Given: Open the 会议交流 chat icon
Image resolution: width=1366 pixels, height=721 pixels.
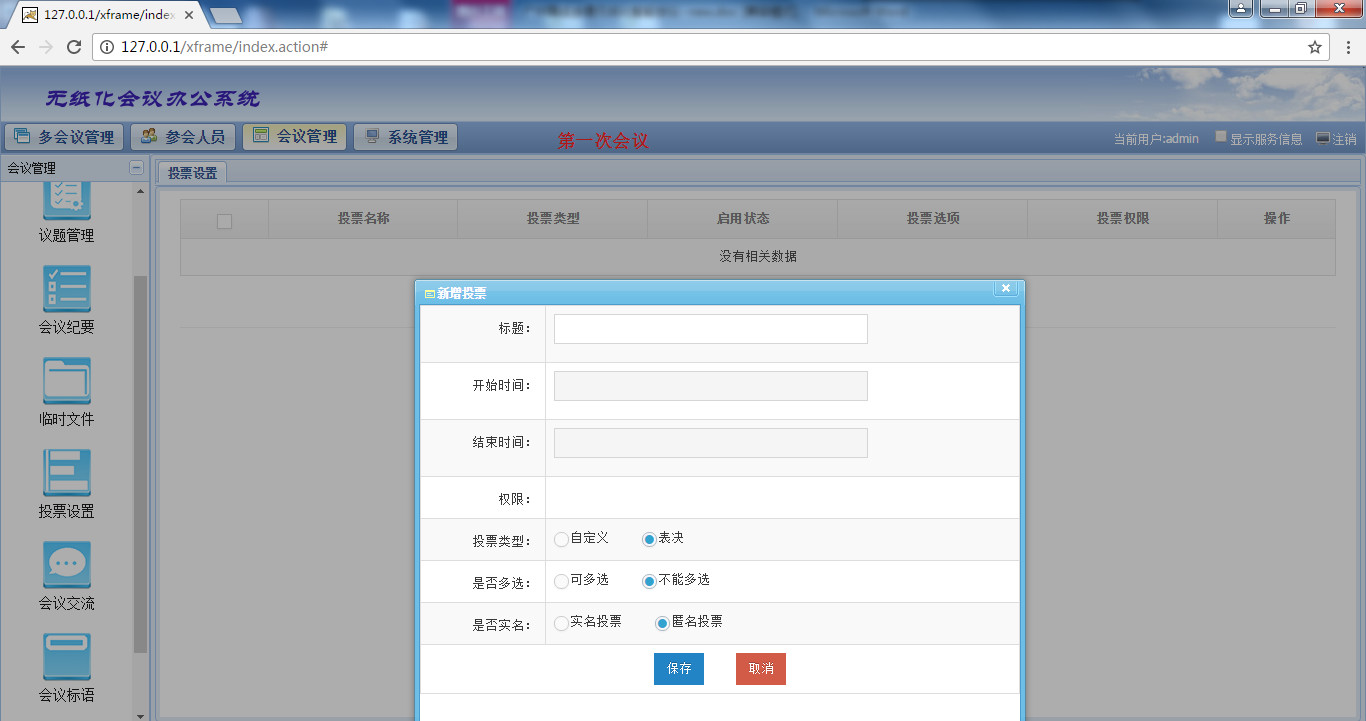Looking at the screenshot, I should pyautogui.click(x=67, y=565).
